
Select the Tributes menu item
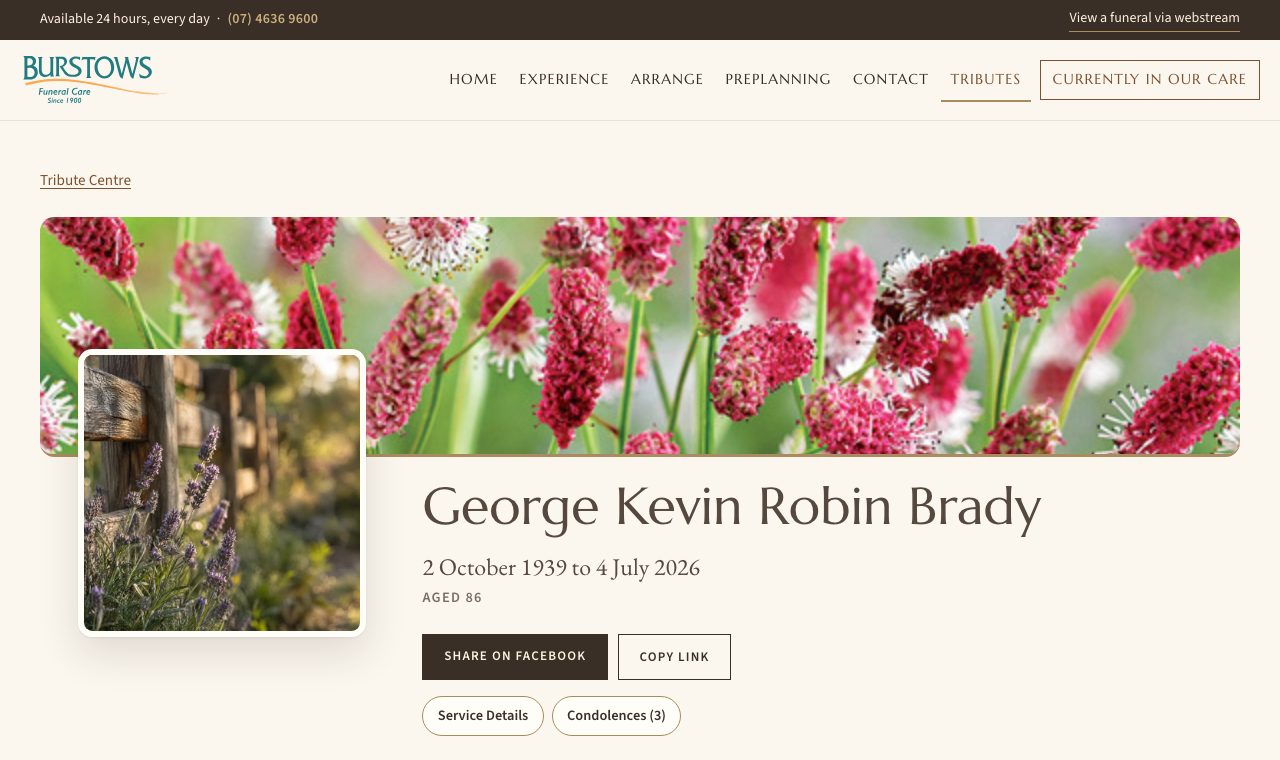(x=986, y=80)
